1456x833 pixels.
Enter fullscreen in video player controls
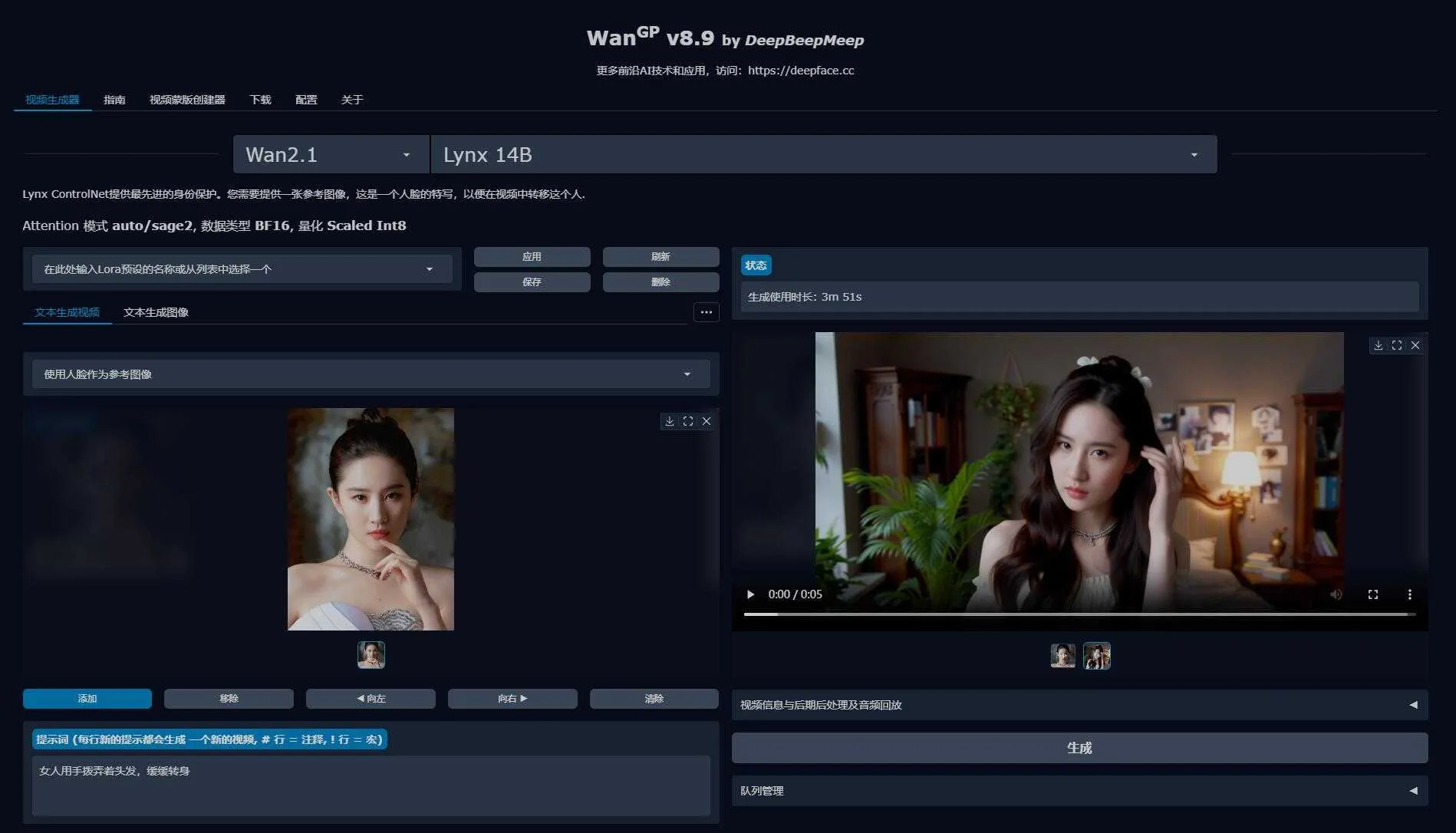pos(1372,594)
